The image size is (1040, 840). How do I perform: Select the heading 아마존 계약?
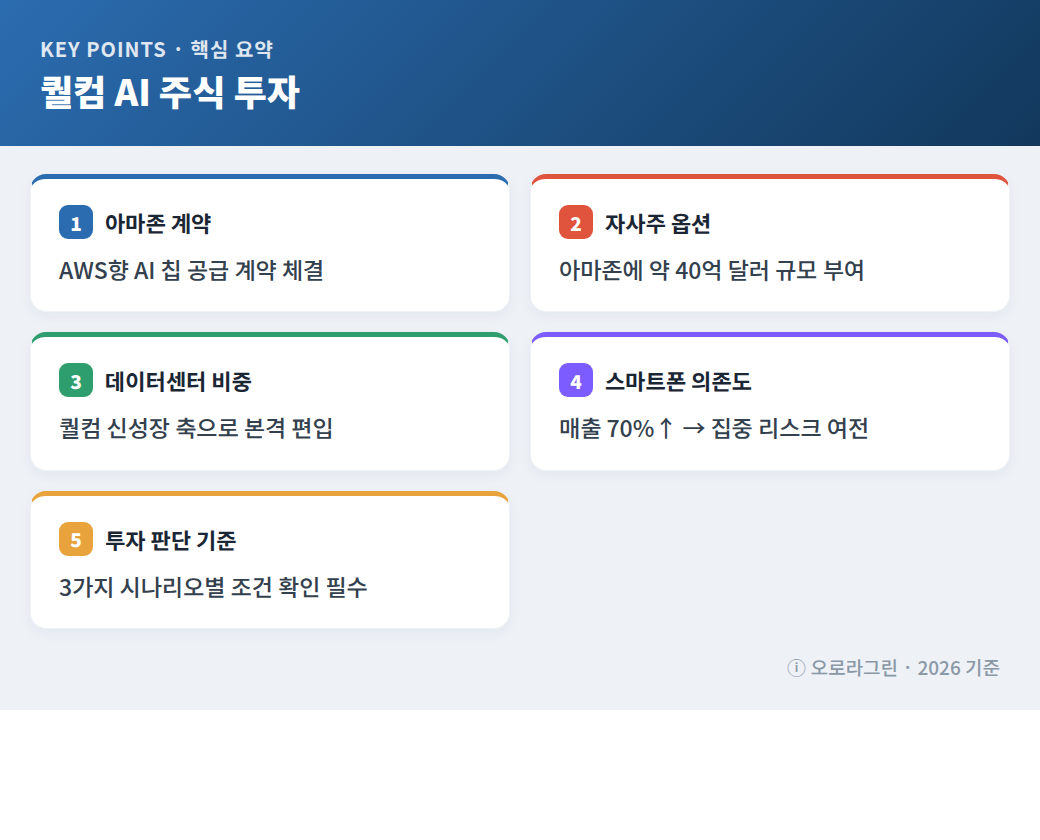[158, 223]
